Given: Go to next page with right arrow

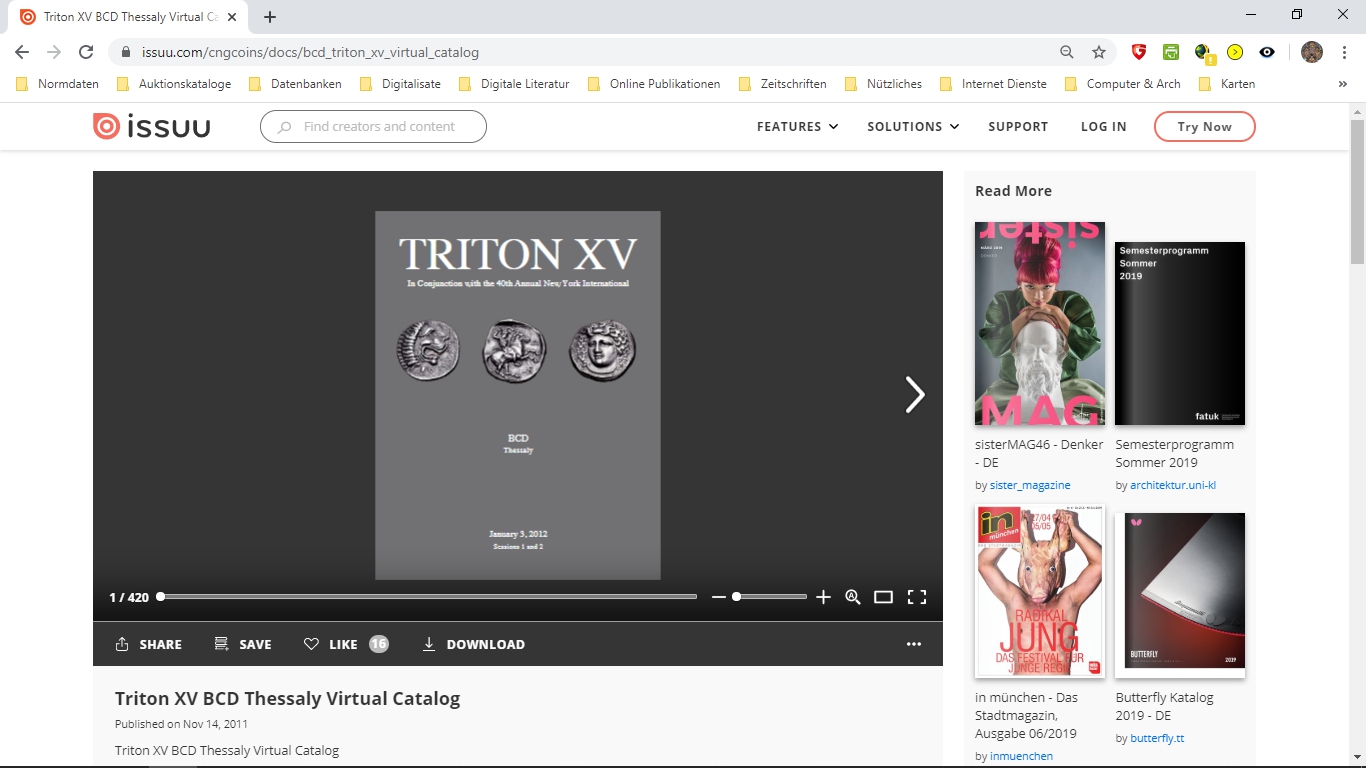Looking at the screenshot, I should coord(914,395).
